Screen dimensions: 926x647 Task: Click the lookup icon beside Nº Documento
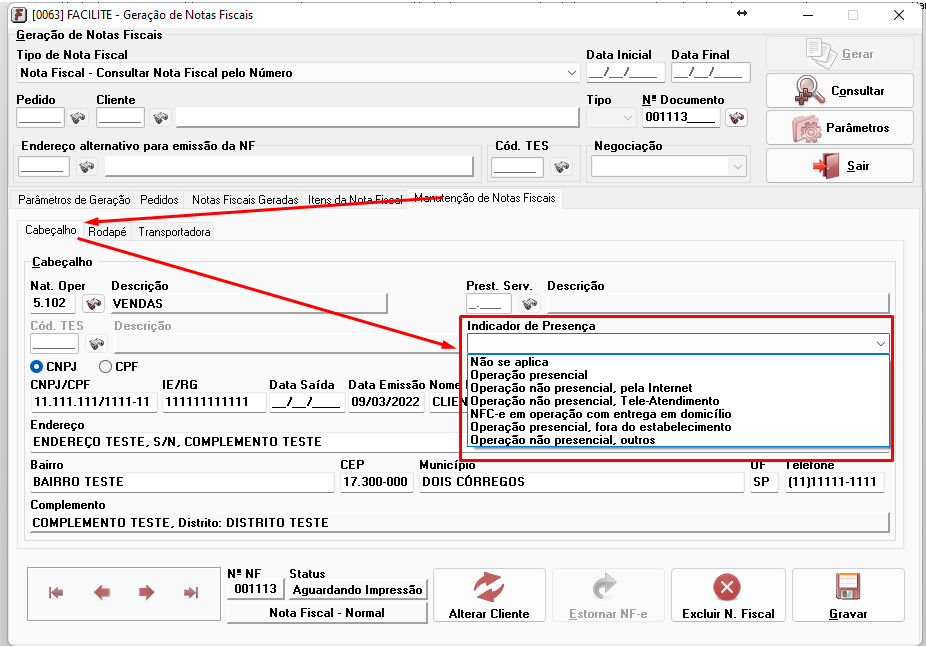click(x=736, y=117)
